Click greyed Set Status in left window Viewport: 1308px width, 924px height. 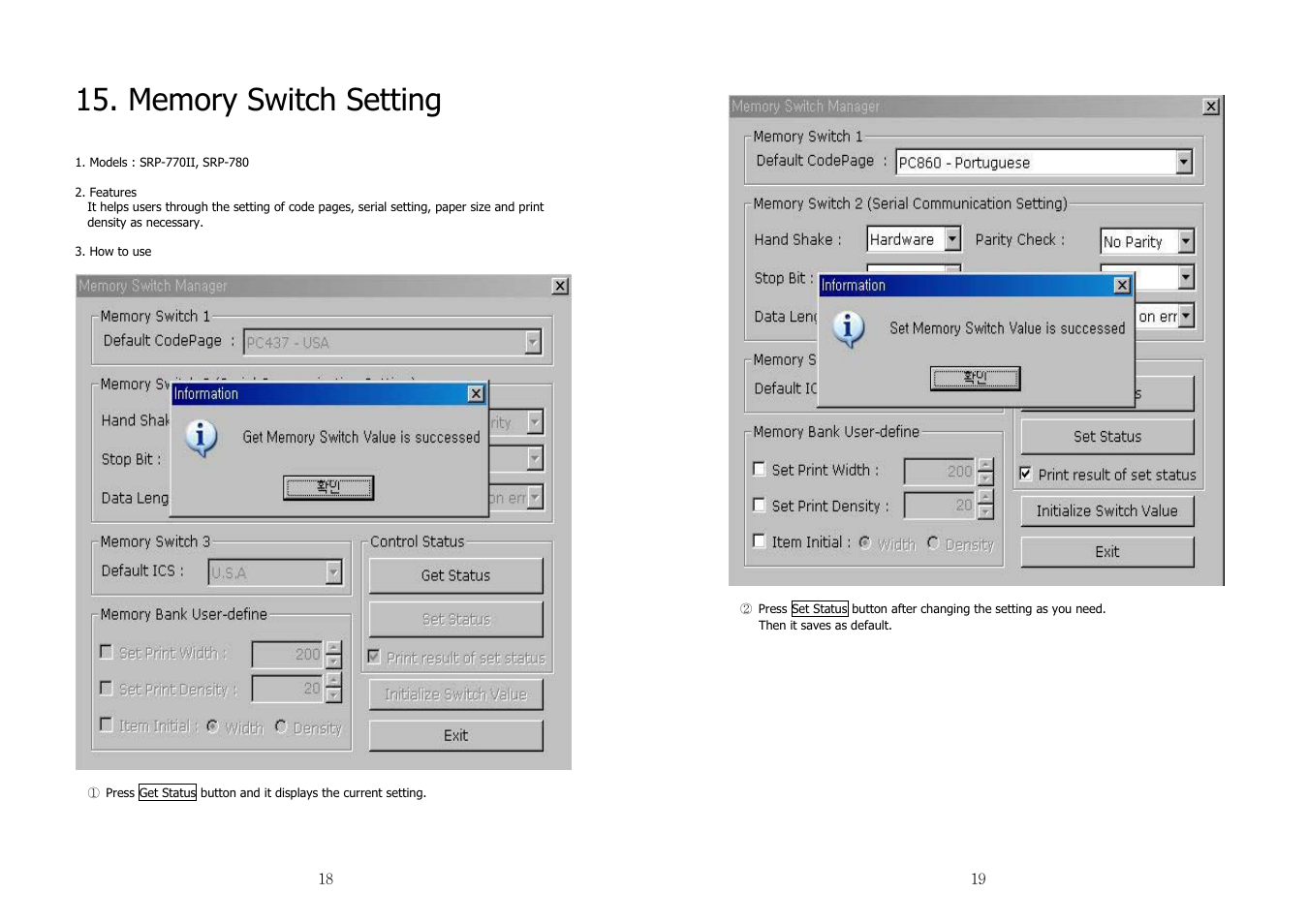point(455,620)
